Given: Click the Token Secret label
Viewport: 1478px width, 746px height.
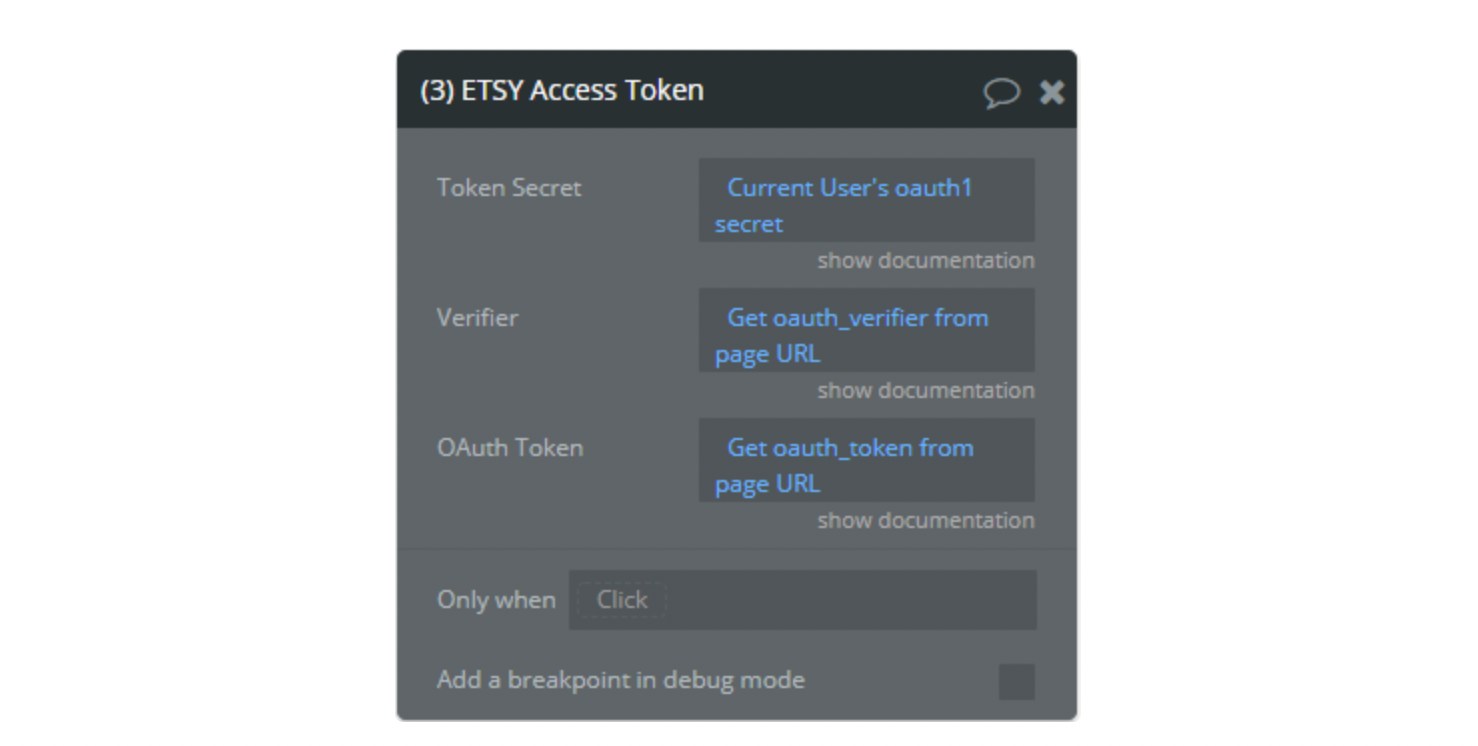Looking at the screenshot, I should point(509,187).
